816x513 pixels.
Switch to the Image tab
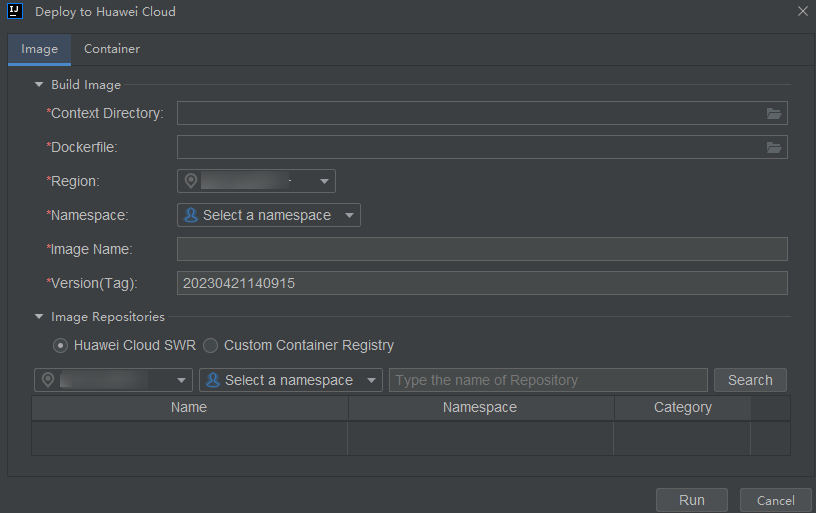tap(40, 49)
